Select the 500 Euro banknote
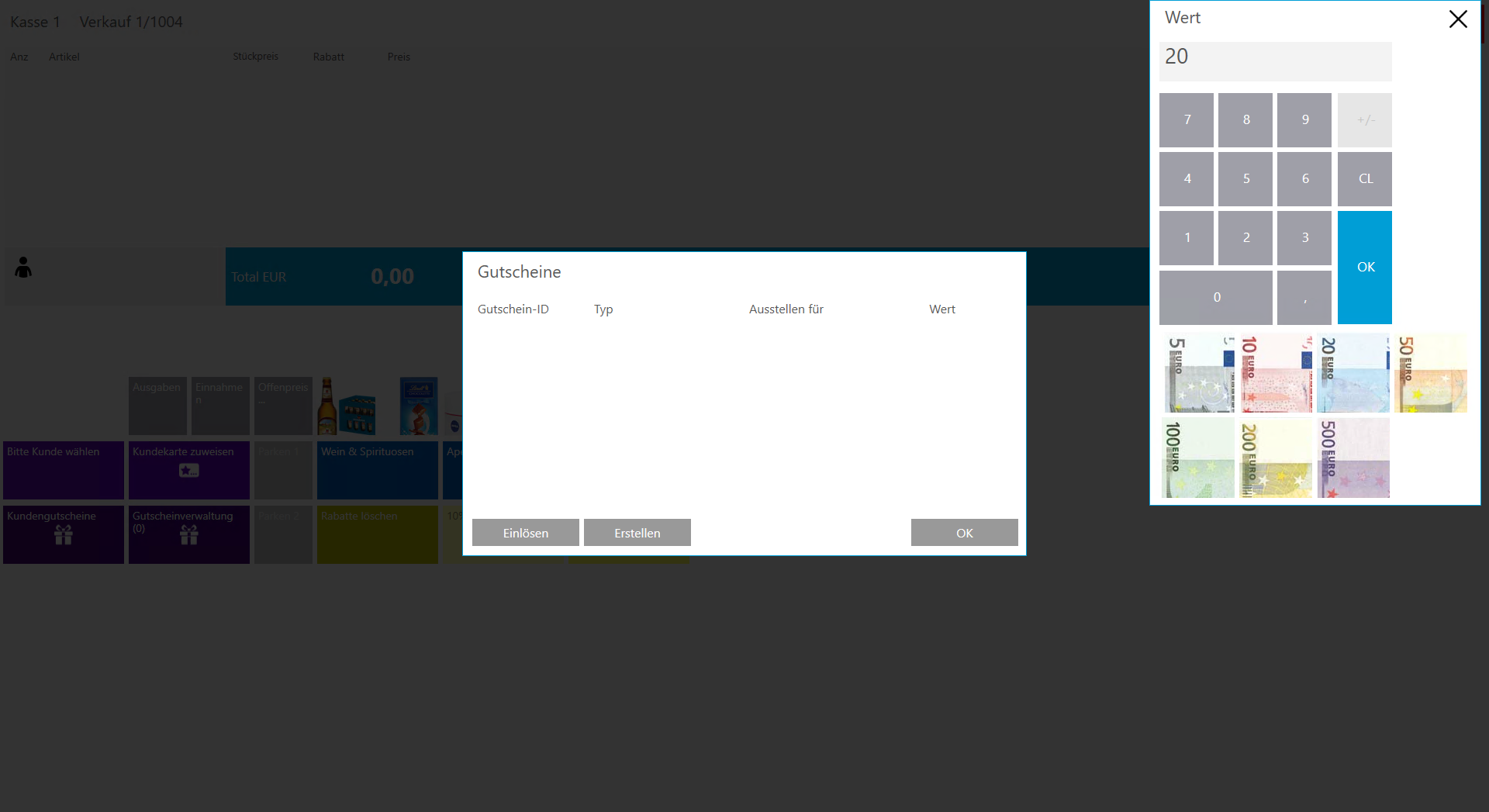 pos(1353,458)
